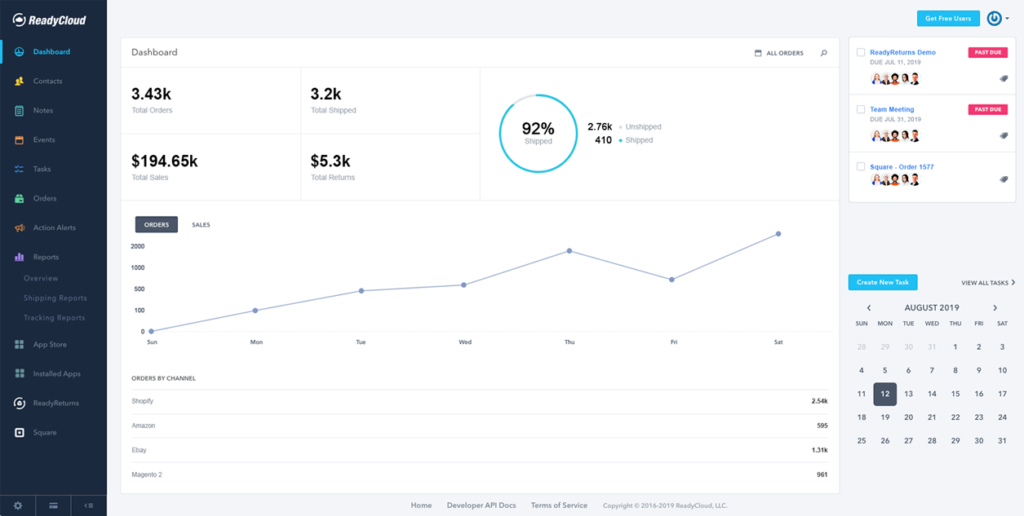Switch to the SALES chart tab
1024x516 pixels.
[201, 225]
